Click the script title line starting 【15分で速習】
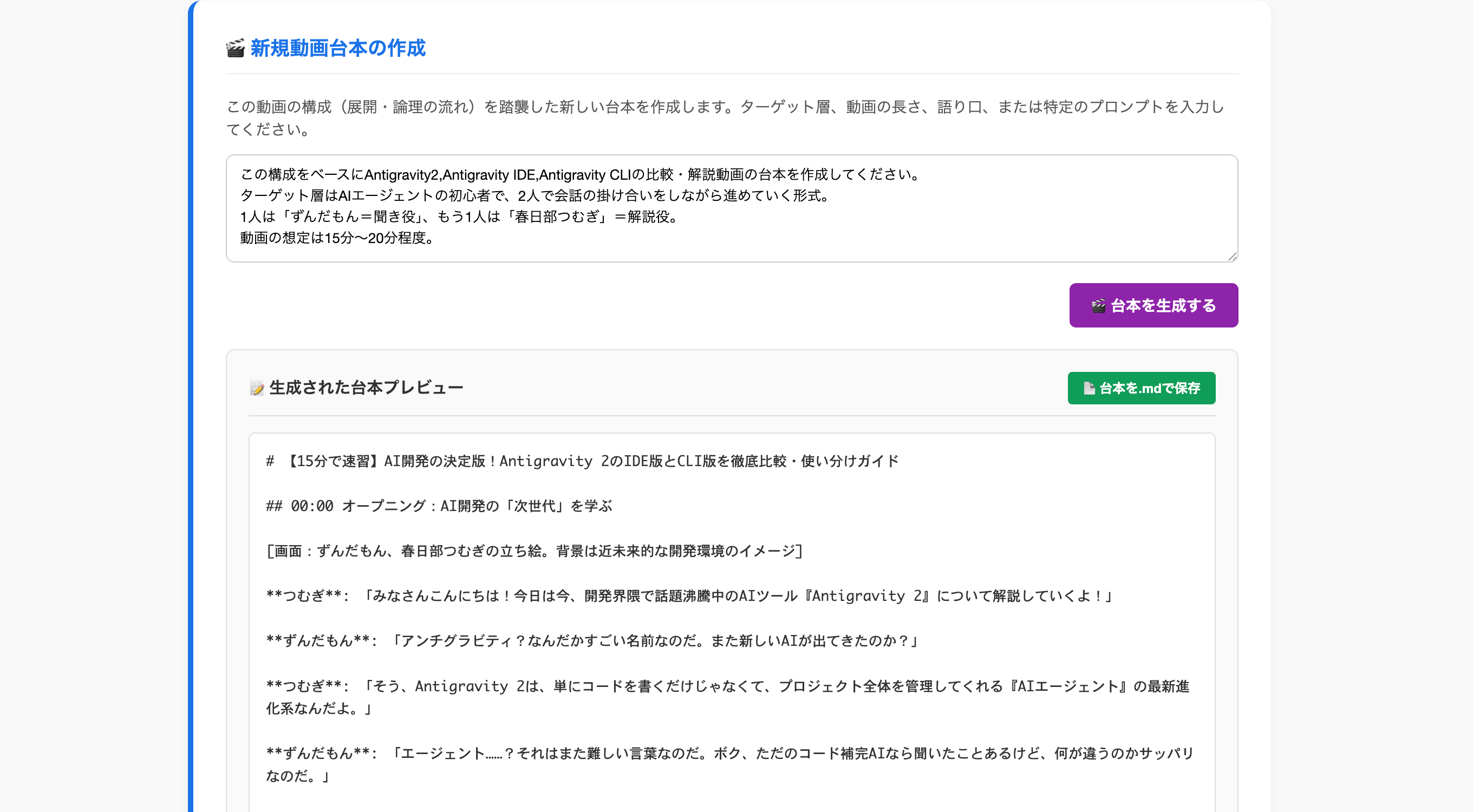 coord(582,461)
